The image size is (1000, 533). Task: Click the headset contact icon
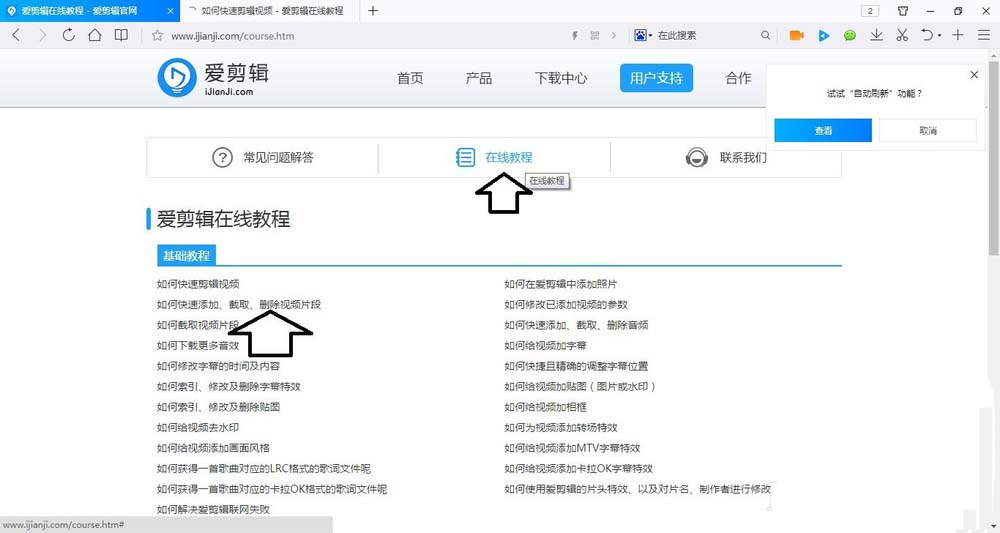[696, 157]
